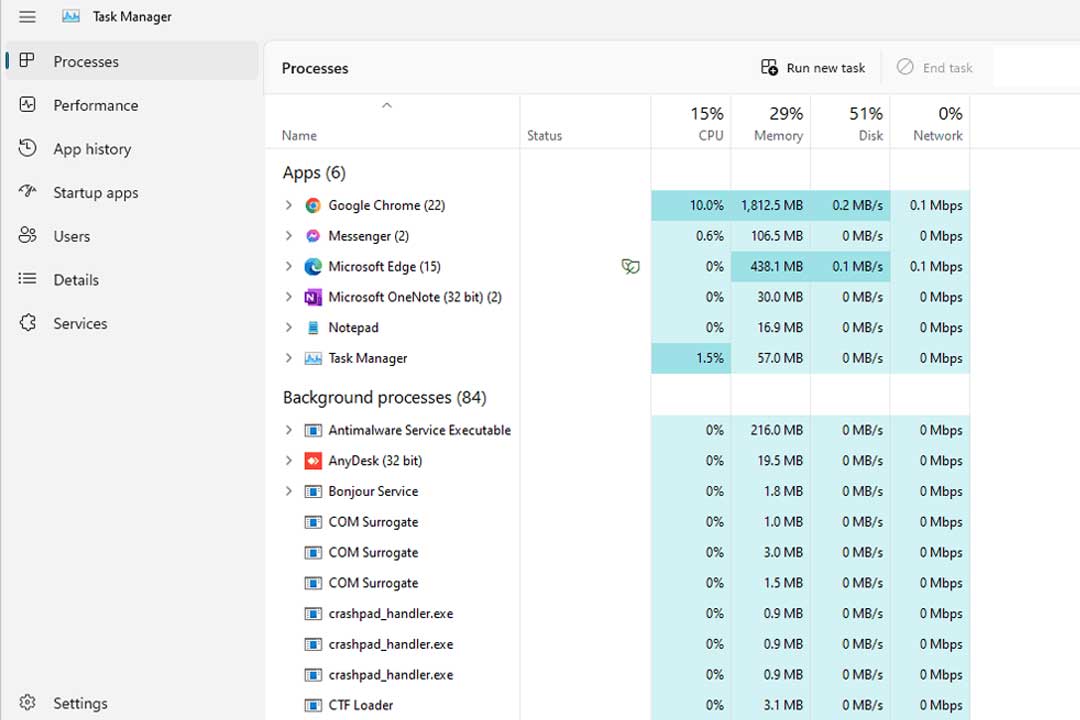Expand the Microsoft OneNote process group
This screenshot has height=720, width=1080.
click(x=289, y=297)
